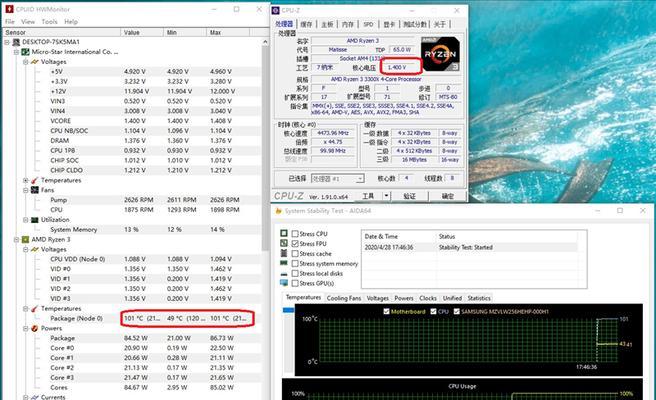This screenshot has height=400, width=656.
Task: Click the 验证 (validate) button in CPU-Z
Action: [x=409, y=196]
